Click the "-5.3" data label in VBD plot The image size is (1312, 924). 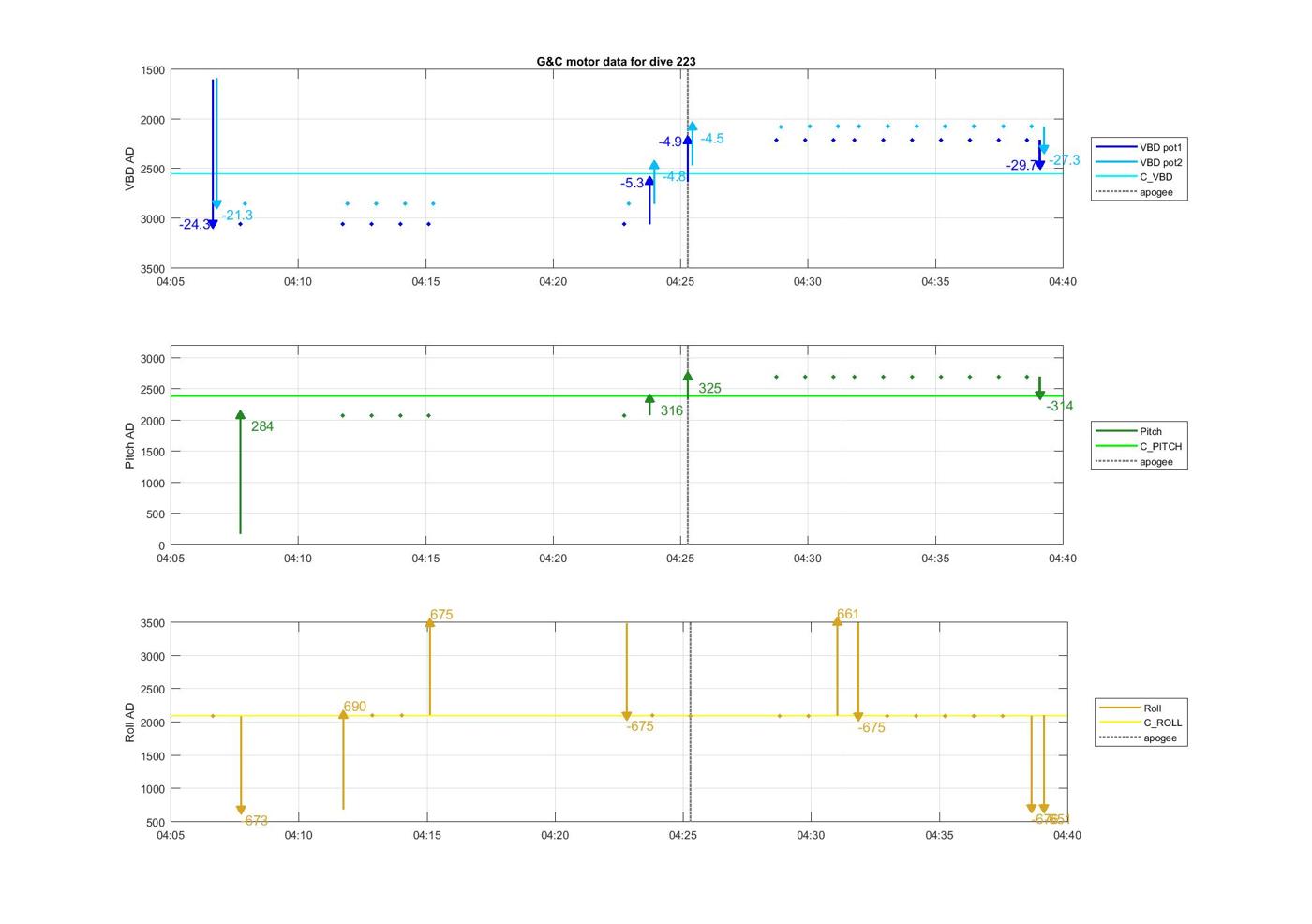click(632, 184)
